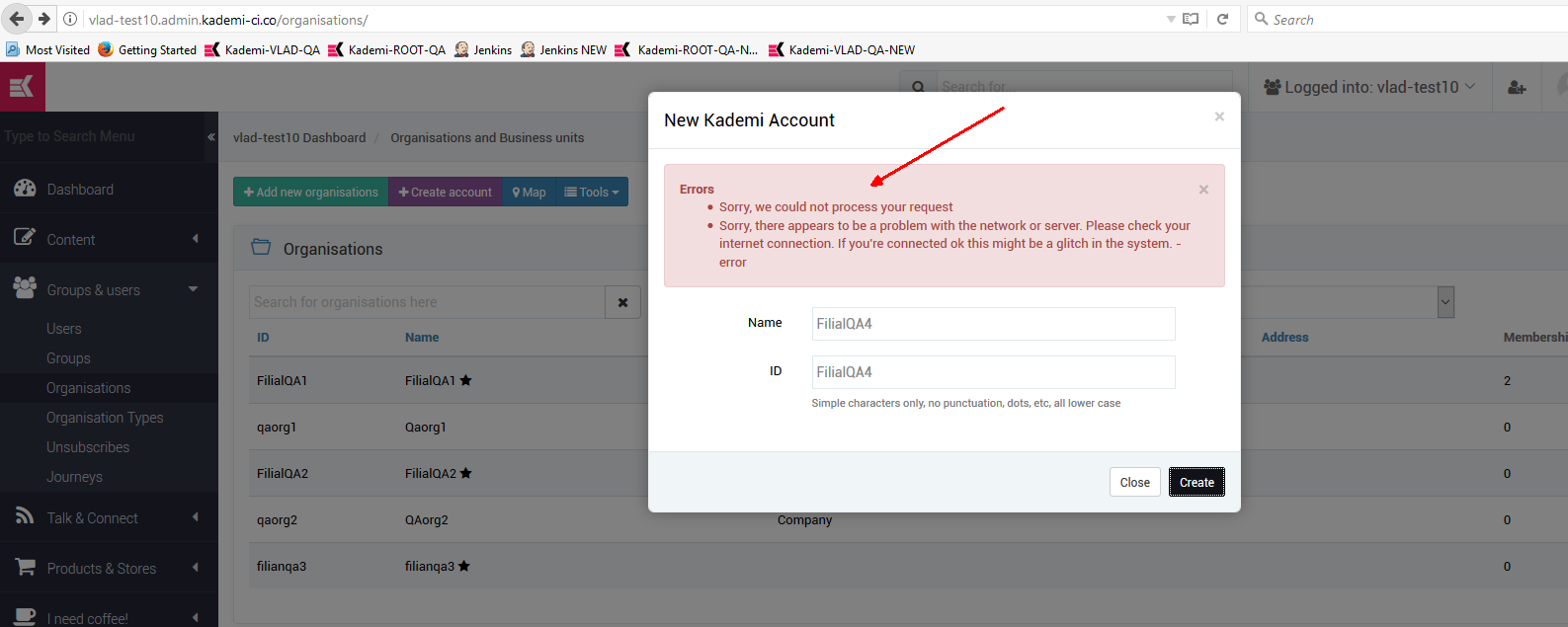Expand the Talk & Connect menu
This screenshot has height=627, width=1568.
(x=196, y=516)
